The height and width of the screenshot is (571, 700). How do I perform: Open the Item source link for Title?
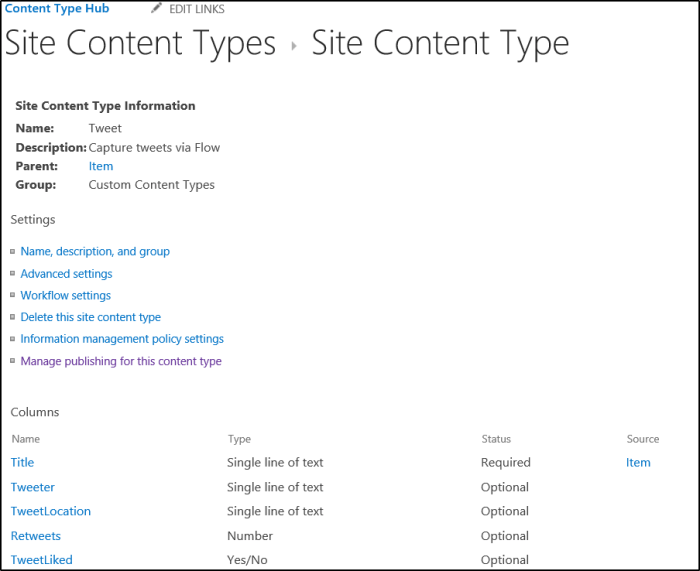tap(638, 462)
